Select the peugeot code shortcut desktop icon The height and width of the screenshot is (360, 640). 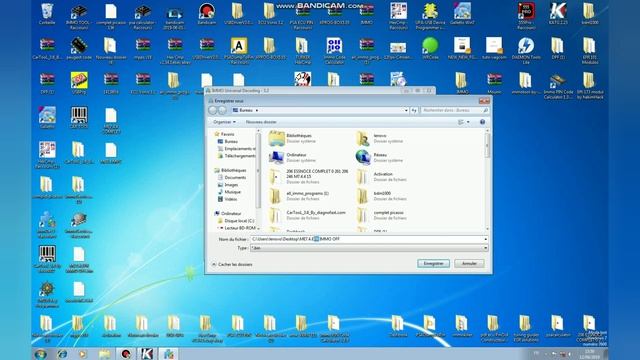coord(78,49)
